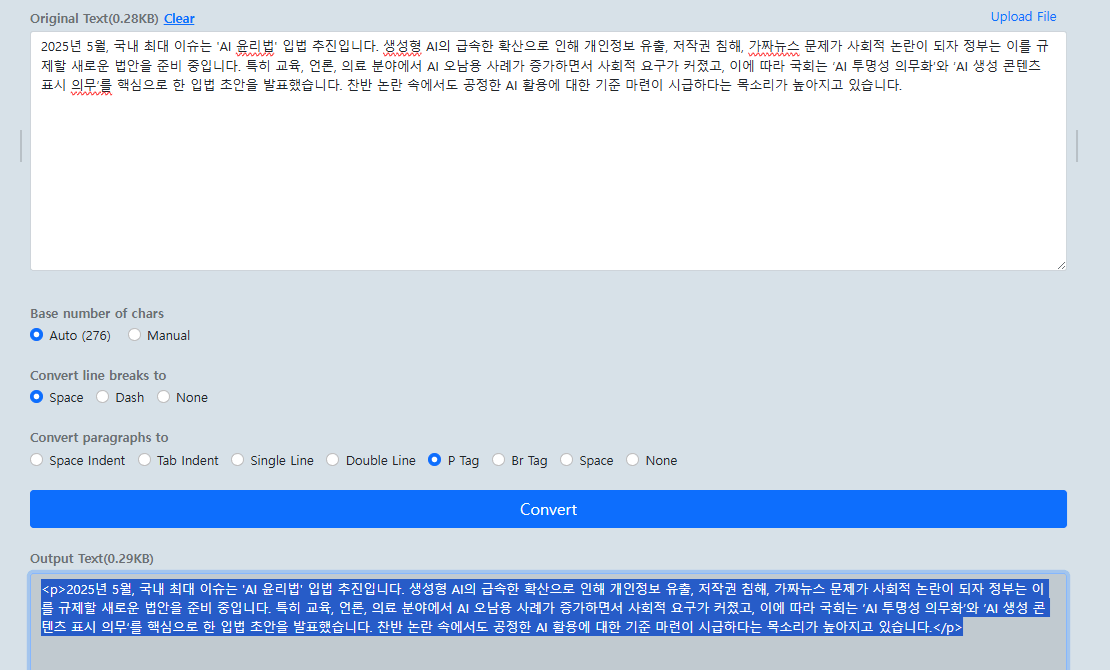Viewport: 1110px width, 670px height.
Task: Click the original textarea resize handle
Action: pyautogui.click(x=1062, y=263)
